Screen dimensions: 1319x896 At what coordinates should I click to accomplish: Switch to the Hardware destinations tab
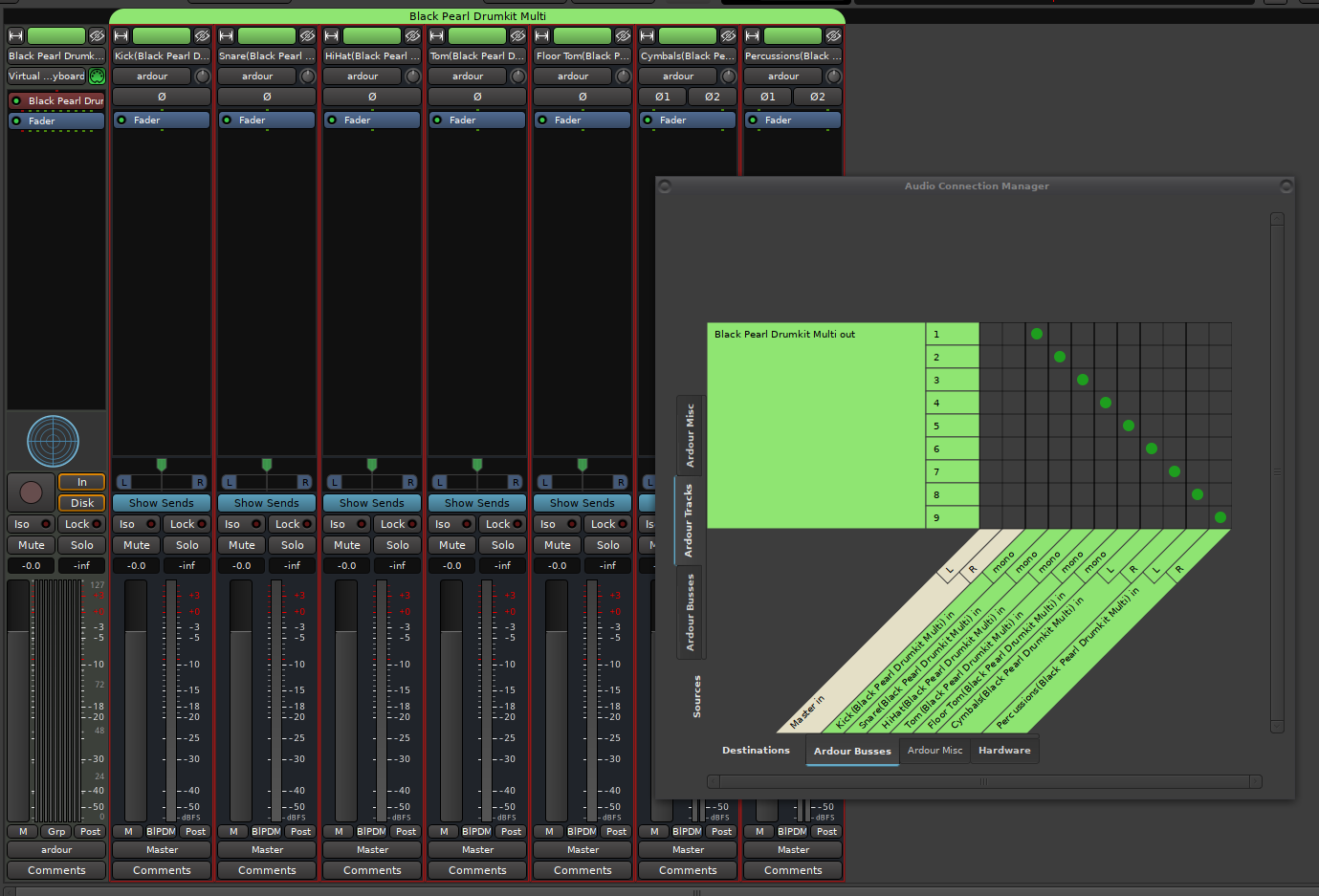1004,751
